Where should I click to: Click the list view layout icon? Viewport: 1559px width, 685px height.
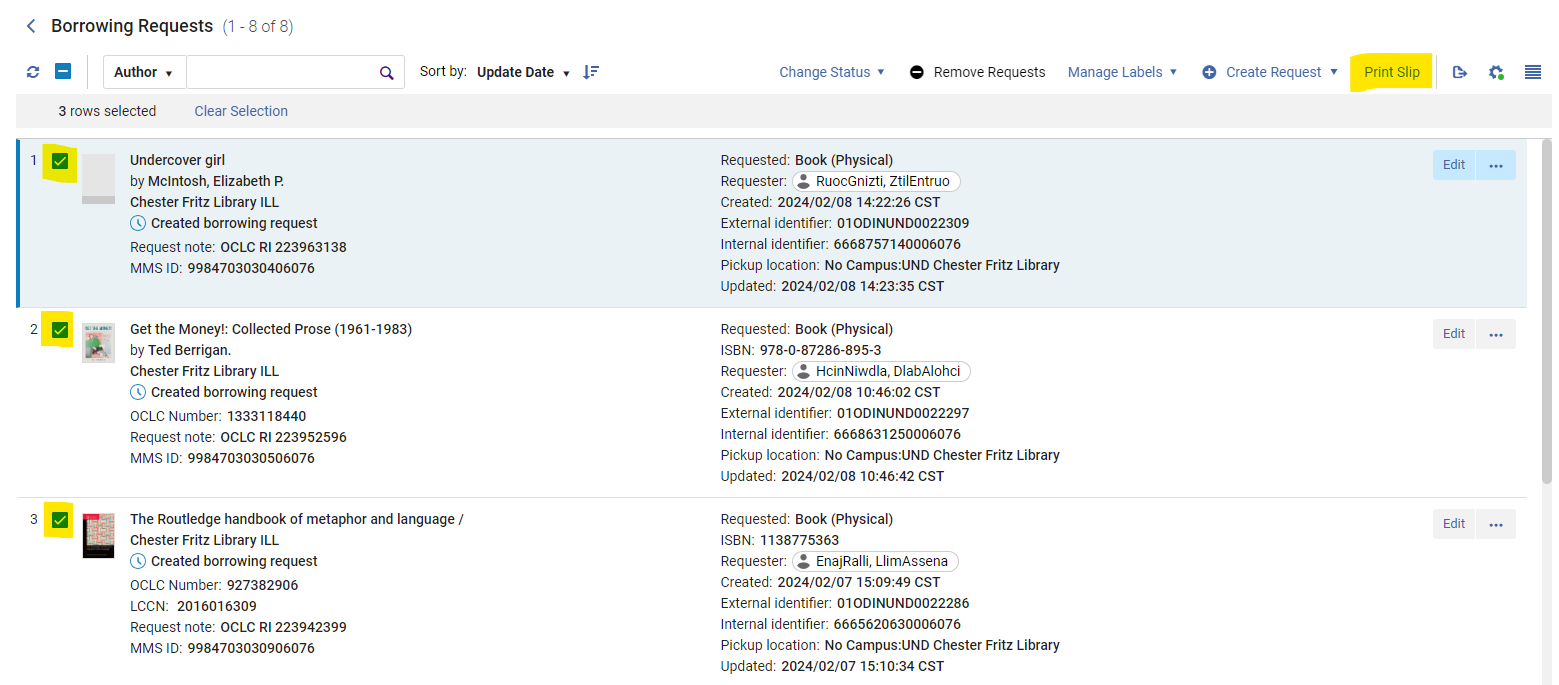(x=1532, y=72)
